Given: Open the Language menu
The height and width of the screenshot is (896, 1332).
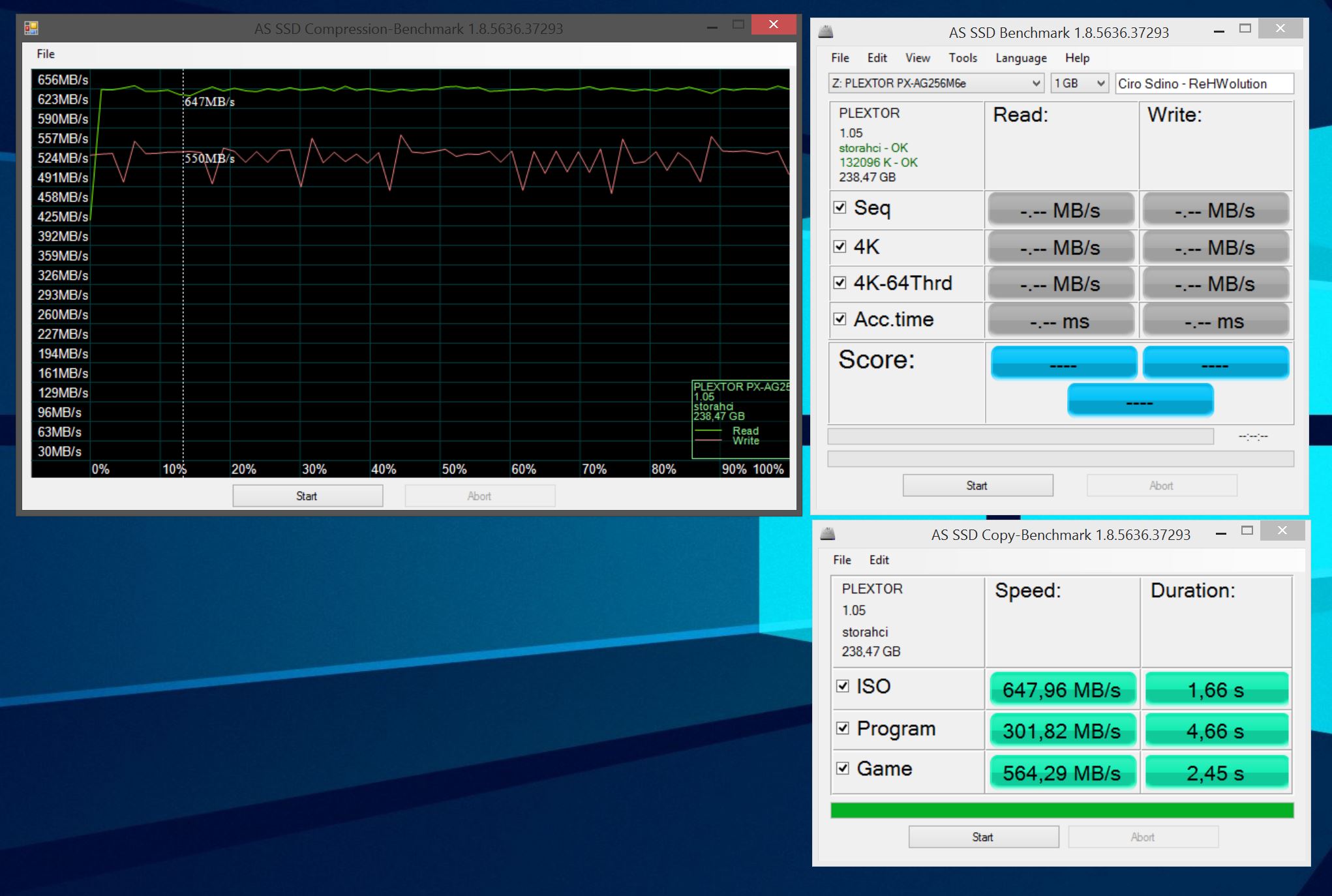Looking at the screenshot, I should (1021, 58).
